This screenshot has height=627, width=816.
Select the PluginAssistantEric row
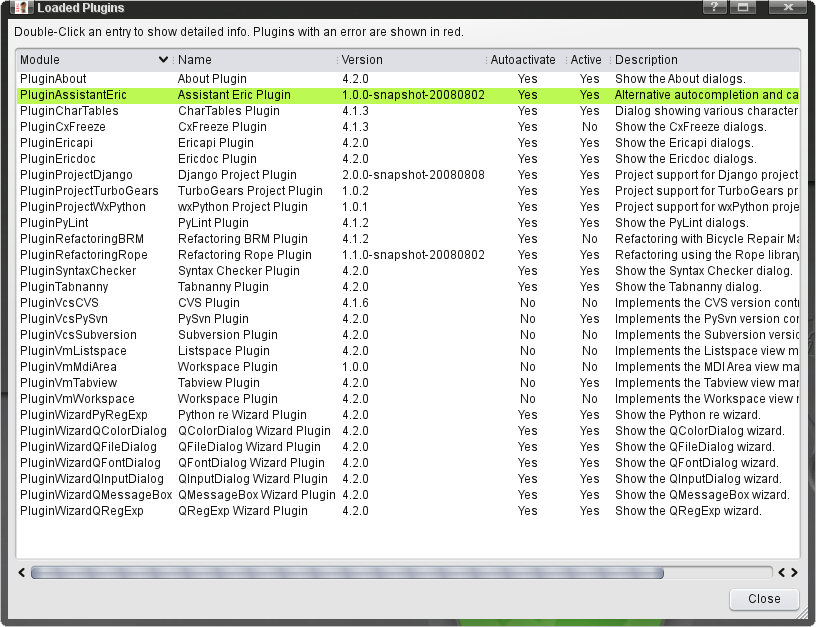click(x=73, y=95)
